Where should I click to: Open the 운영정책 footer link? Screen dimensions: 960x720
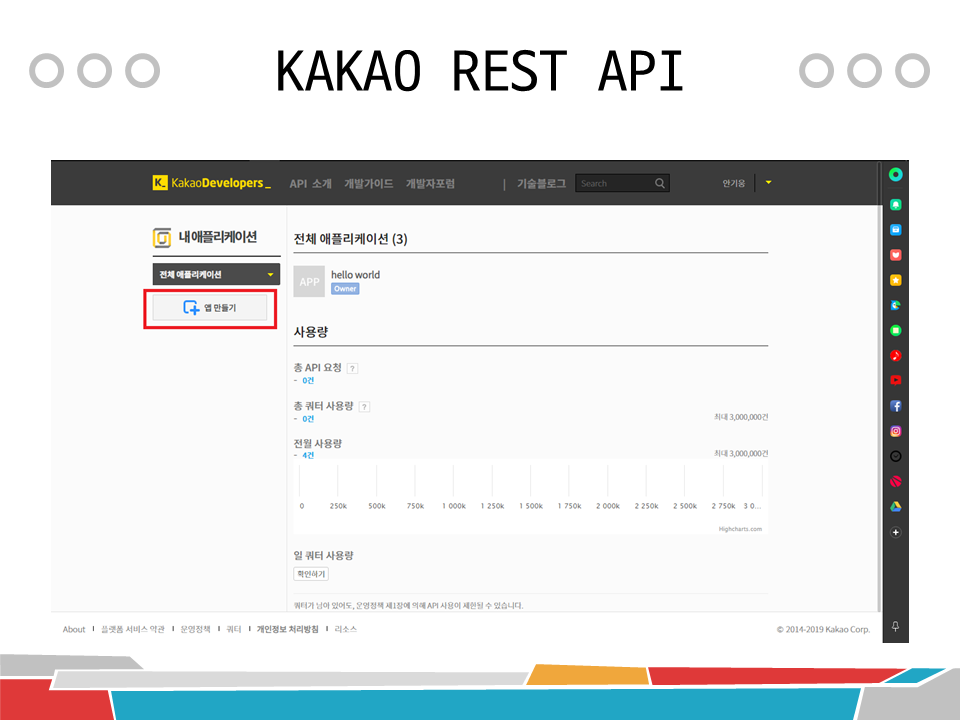coord(195,629)
